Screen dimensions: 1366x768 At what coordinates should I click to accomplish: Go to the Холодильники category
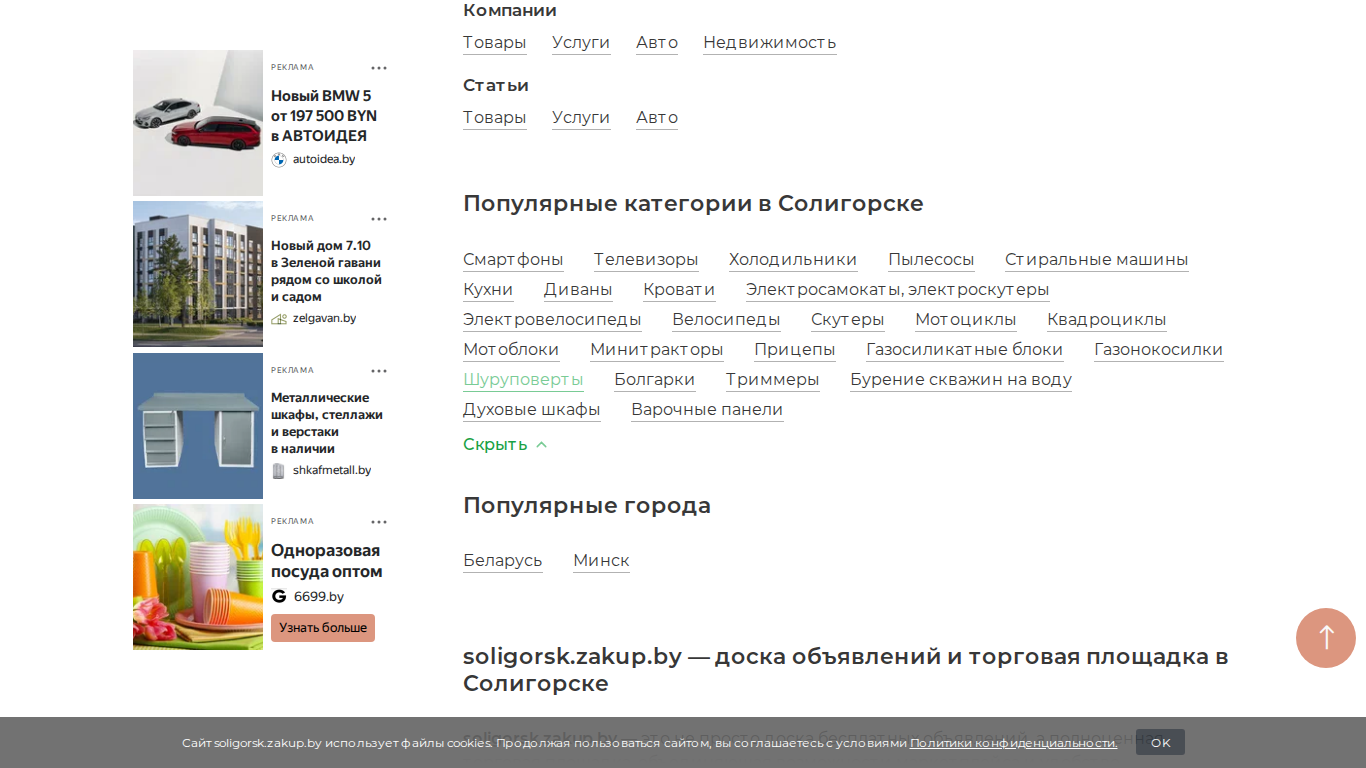point(793,259)
